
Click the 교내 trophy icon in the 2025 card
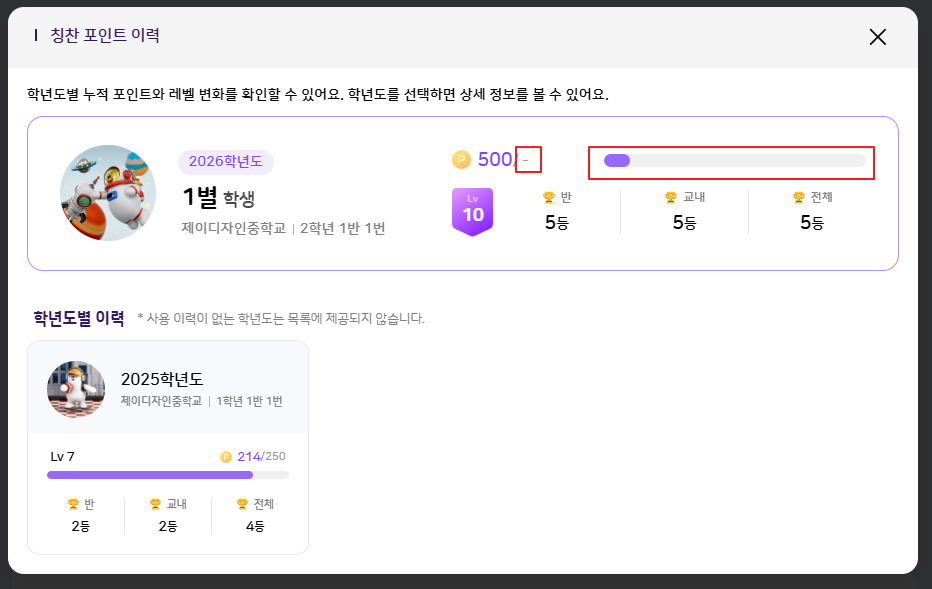coord(155,504)
